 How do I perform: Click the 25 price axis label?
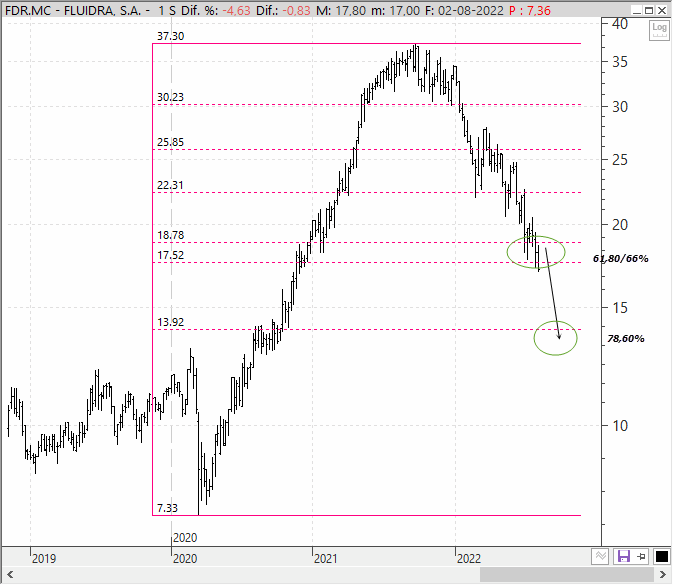coord(620,161)
